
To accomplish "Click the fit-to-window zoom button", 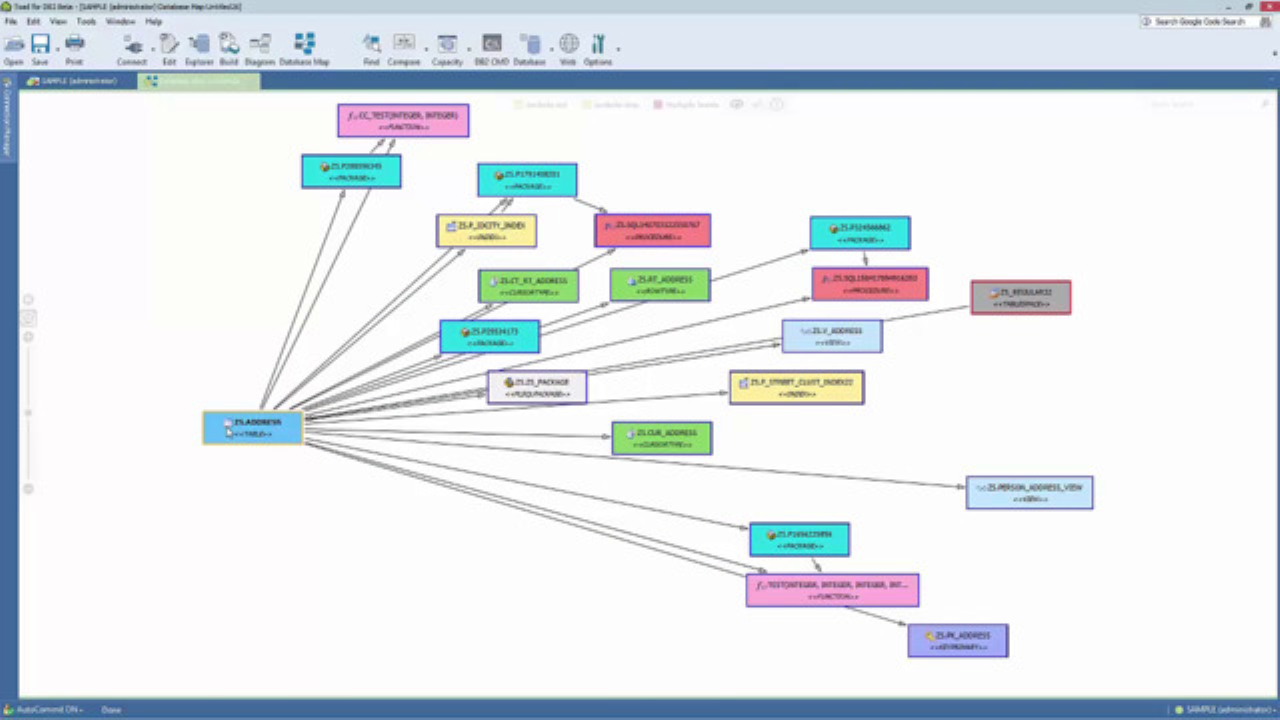I will point(28,318).
